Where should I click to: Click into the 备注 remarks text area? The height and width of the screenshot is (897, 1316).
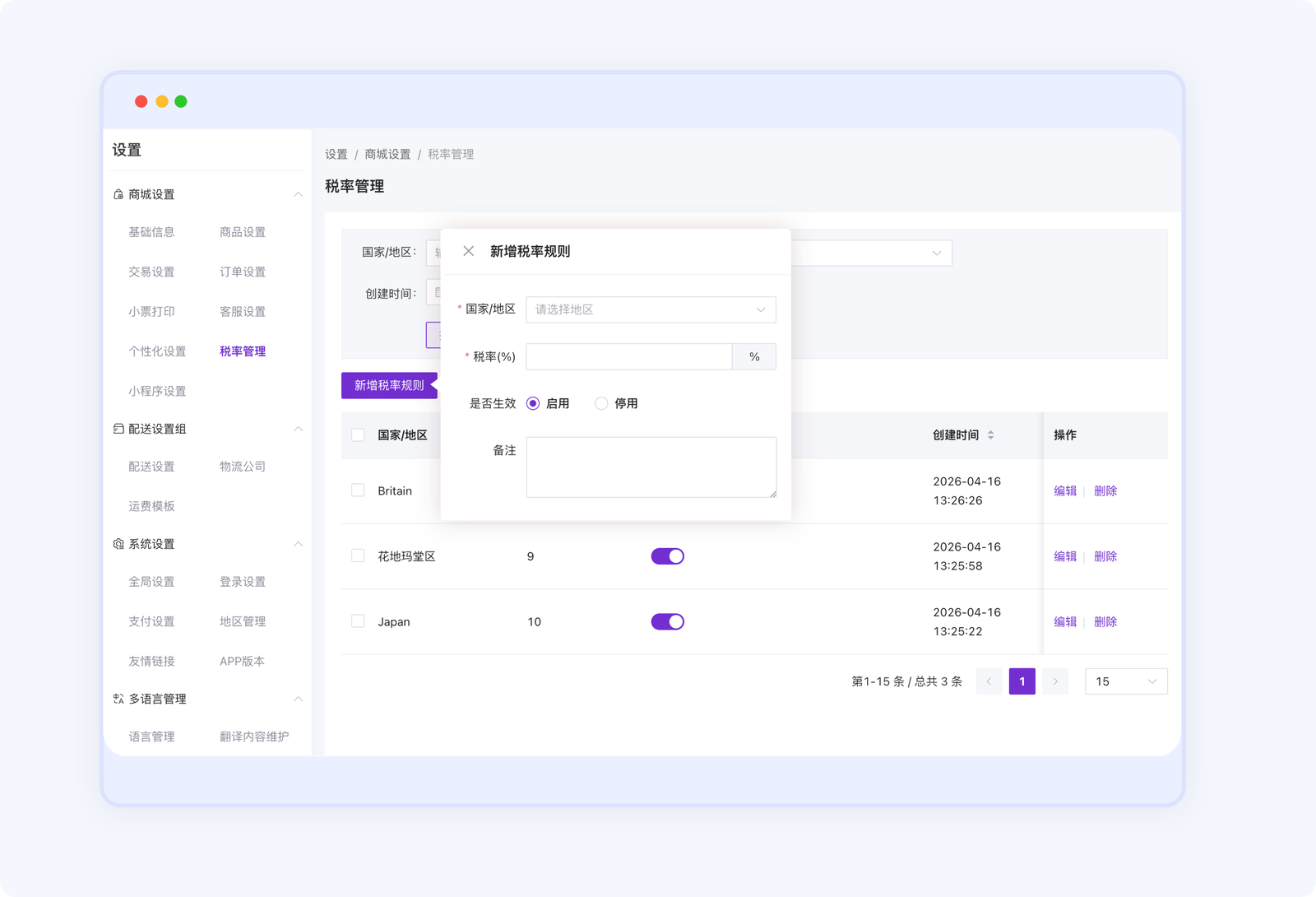pyautogui.click(x=650, y=467)
